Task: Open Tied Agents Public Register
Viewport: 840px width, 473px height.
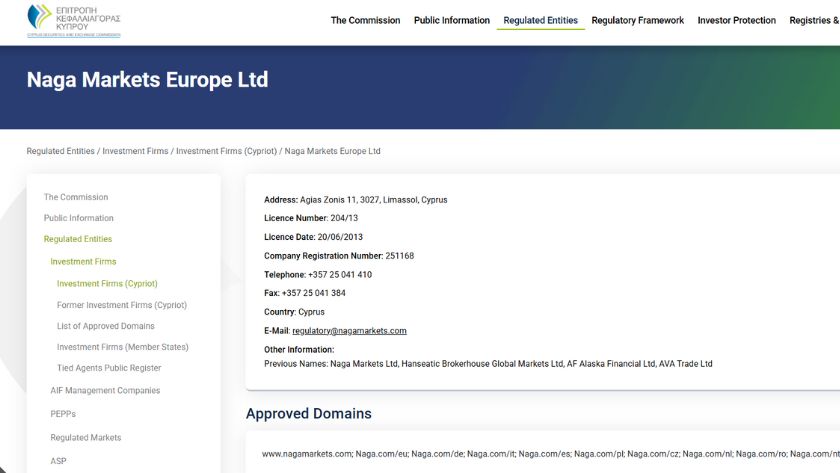Action: 109,368
